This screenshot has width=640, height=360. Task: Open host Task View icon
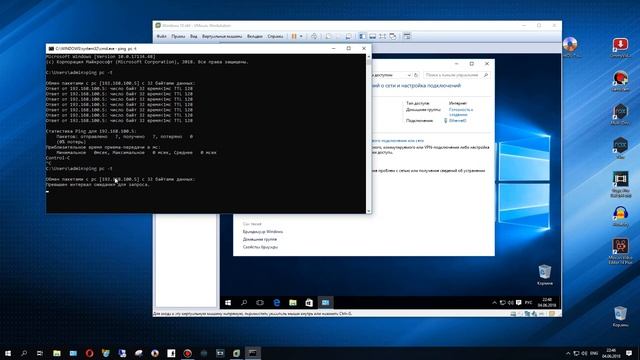(x=40, y=353)
